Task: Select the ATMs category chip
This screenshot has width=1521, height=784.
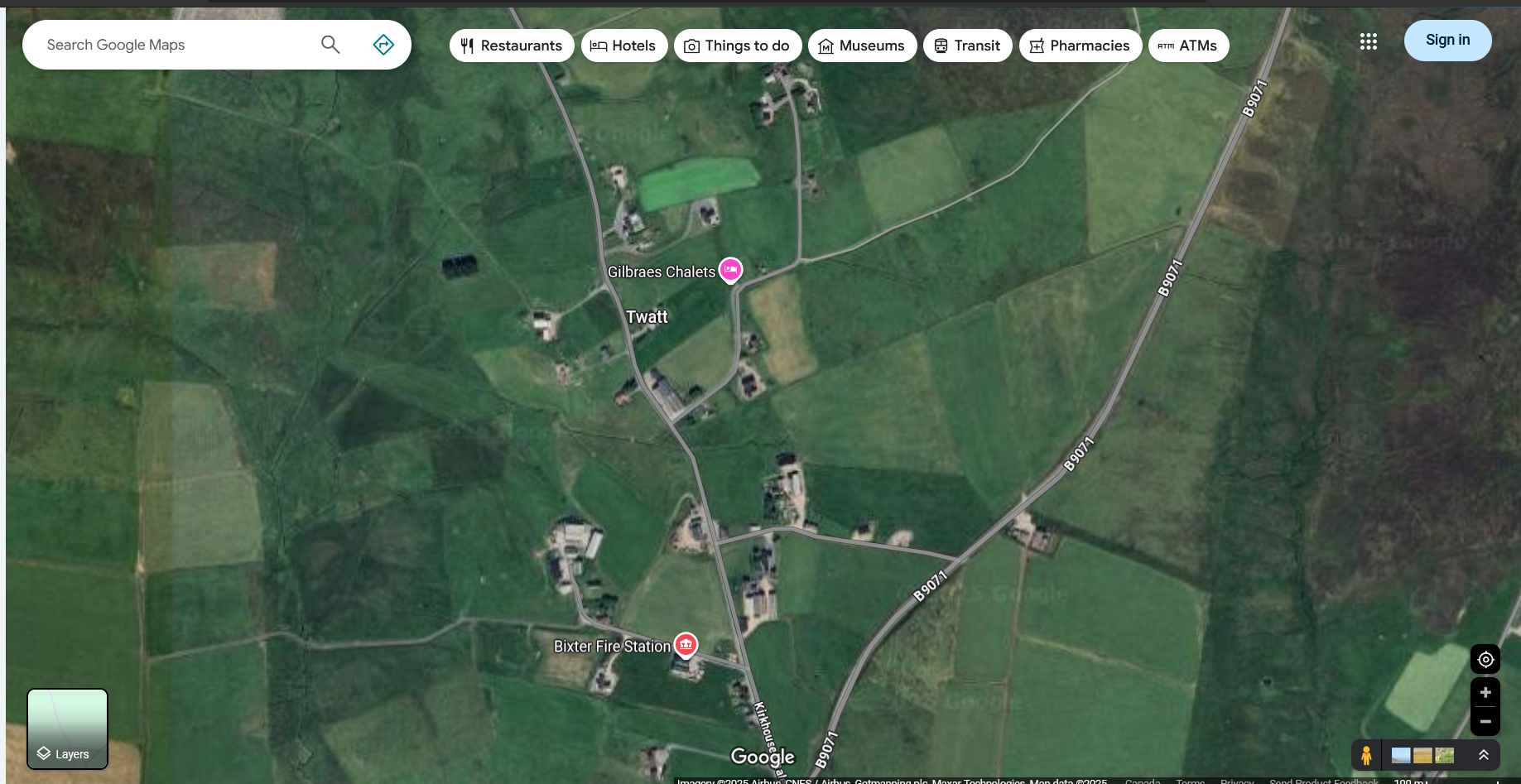Action: point(1188,46)
